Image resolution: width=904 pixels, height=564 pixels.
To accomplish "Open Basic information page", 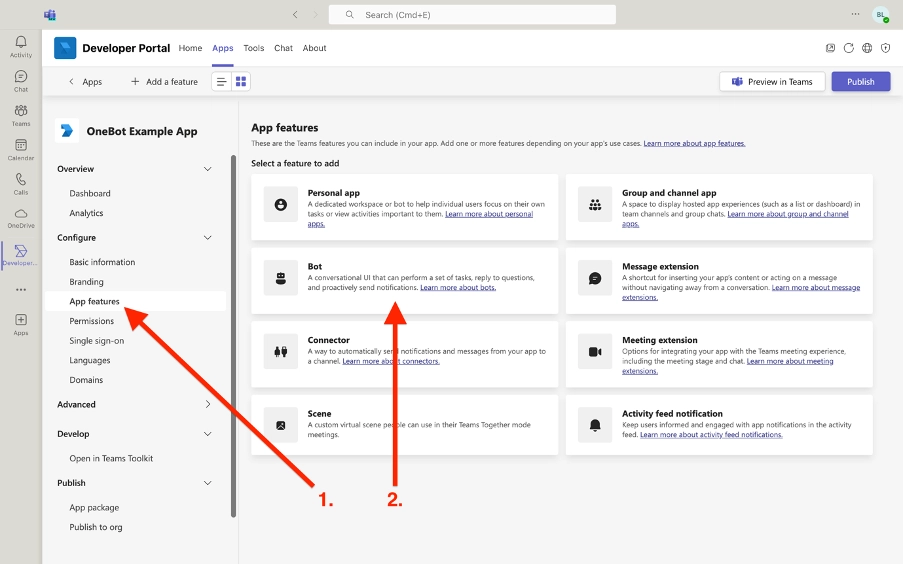I will pos(102,262).
